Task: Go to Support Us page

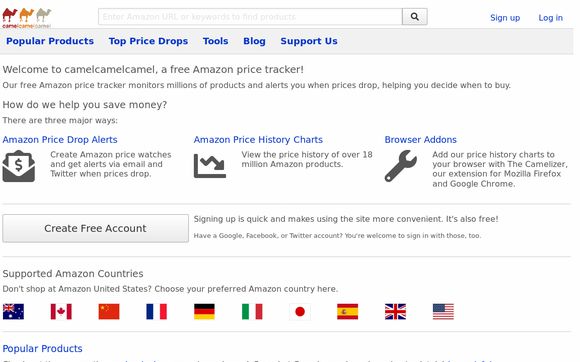Action: click(x=309, y=41)
